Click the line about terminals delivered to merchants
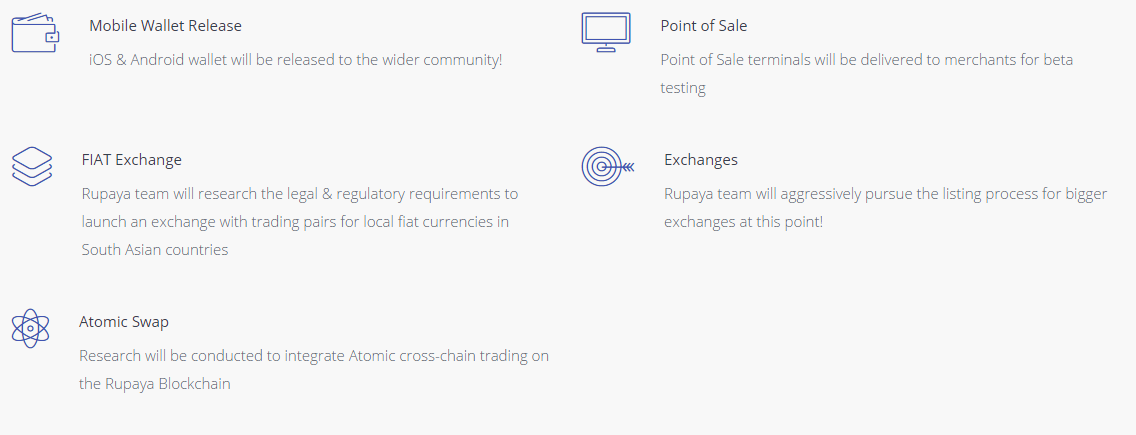The height and width of the screenshot is (435, 1136). tap(866, 60)
